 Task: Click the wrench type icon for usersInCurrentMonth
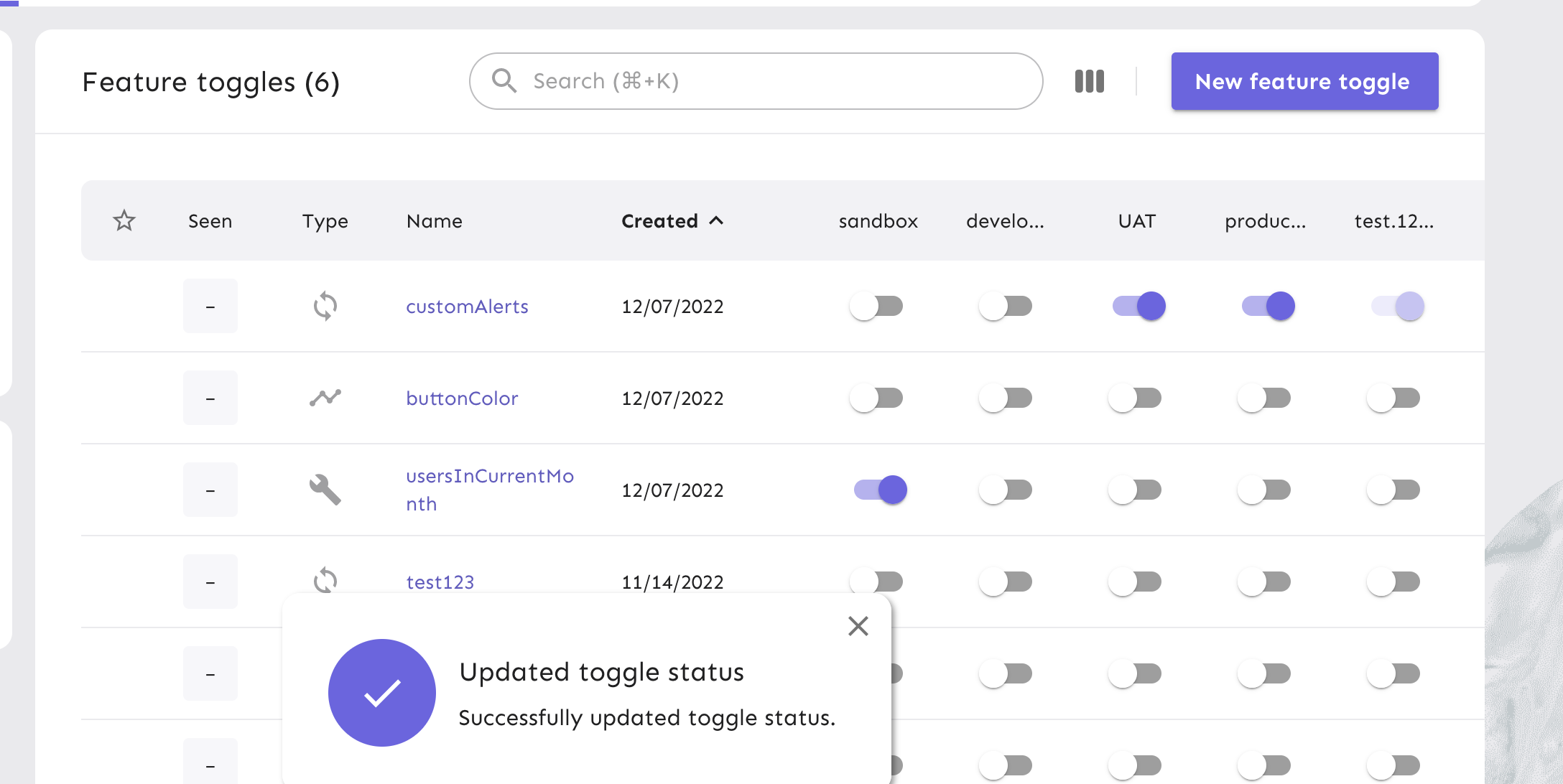click(325, 490)
